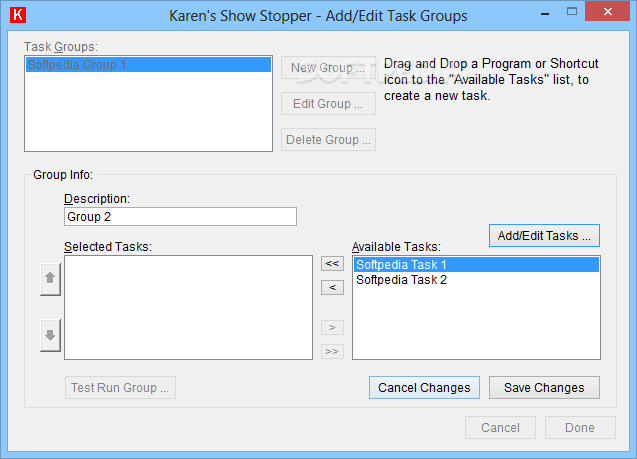Click the move-up arrow for selected tasks
The width and height of the screenshot is (637, 459).
(x=50, y=279)
